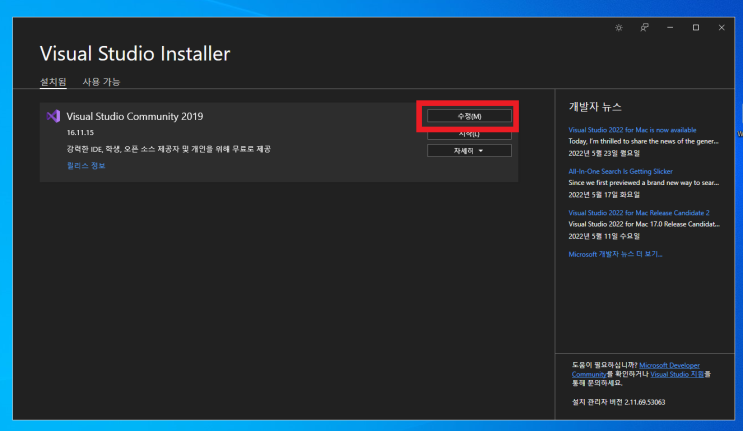743x431 pixels.
Task: Click the 시작(L) launch button
Action: click(469, 135)
